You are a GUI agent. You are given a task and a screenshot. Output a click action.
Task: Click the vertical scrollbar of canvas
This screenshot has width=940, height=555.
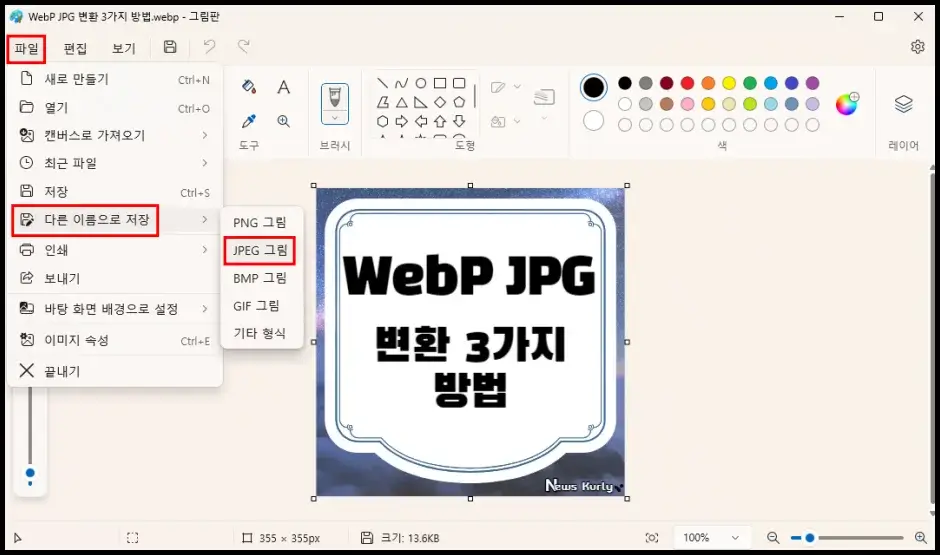pyautogui.click(x=932, y=339)
